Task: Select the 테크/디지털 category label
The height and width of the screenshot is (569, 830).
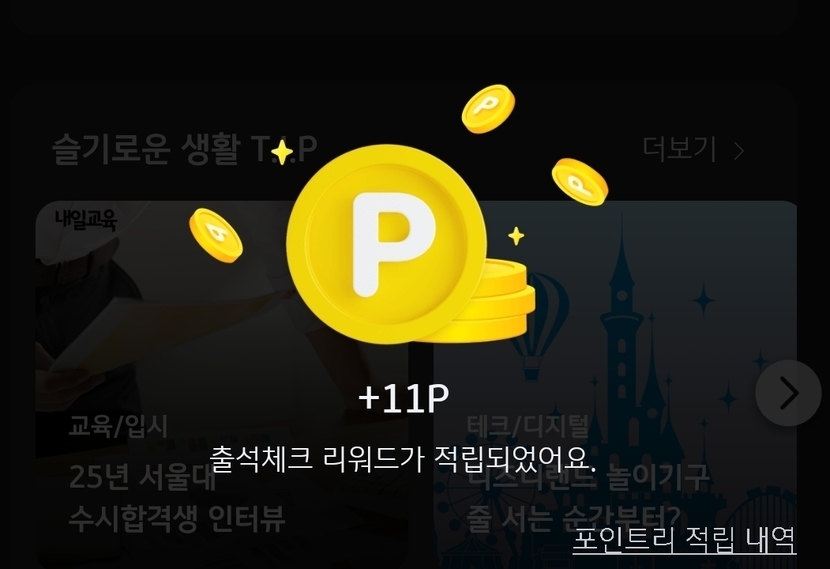Action: [528, 426]
